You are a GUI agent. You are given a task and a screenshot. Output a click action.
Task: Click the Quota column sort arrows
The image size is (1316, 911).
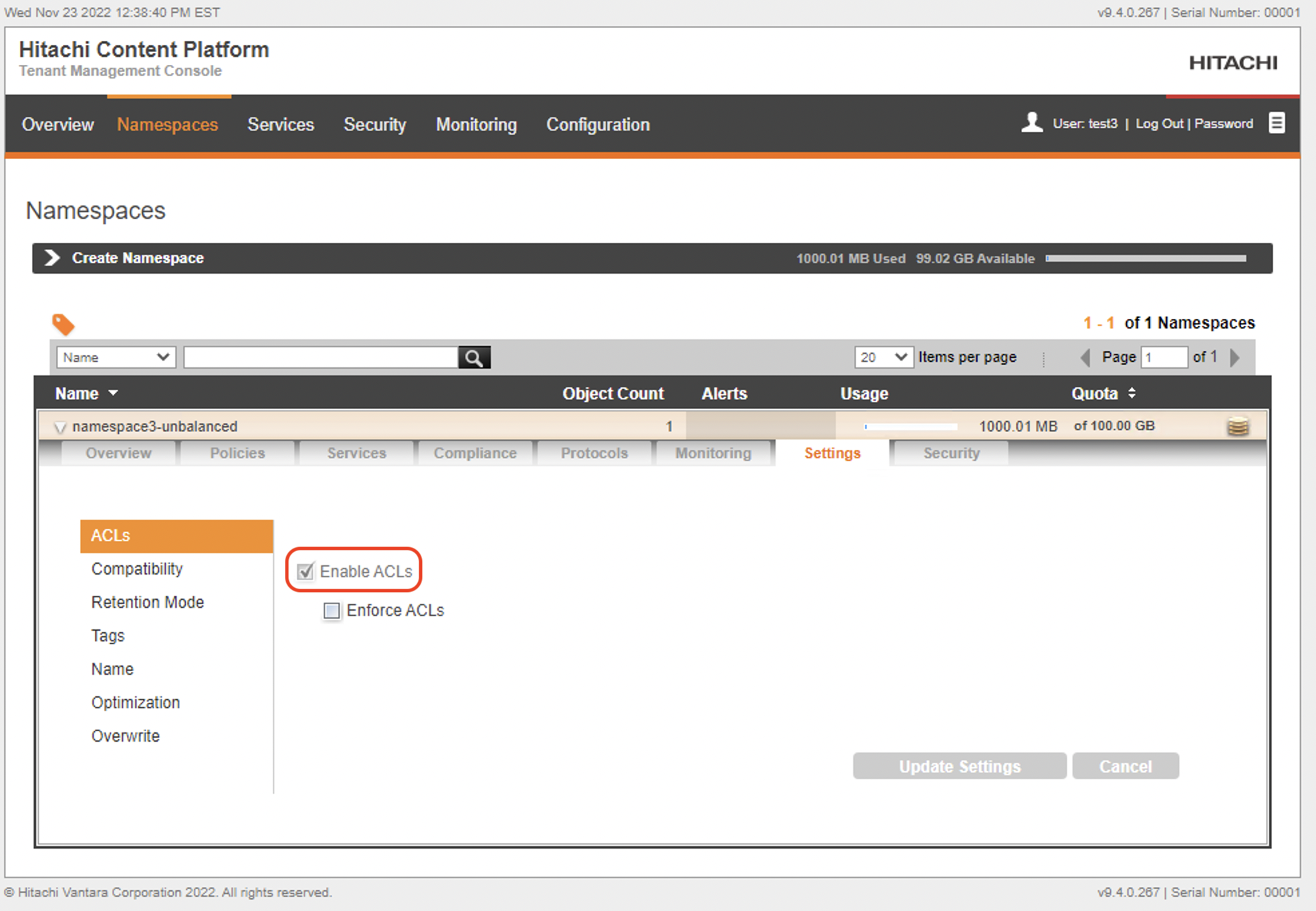pos(1132,393)
